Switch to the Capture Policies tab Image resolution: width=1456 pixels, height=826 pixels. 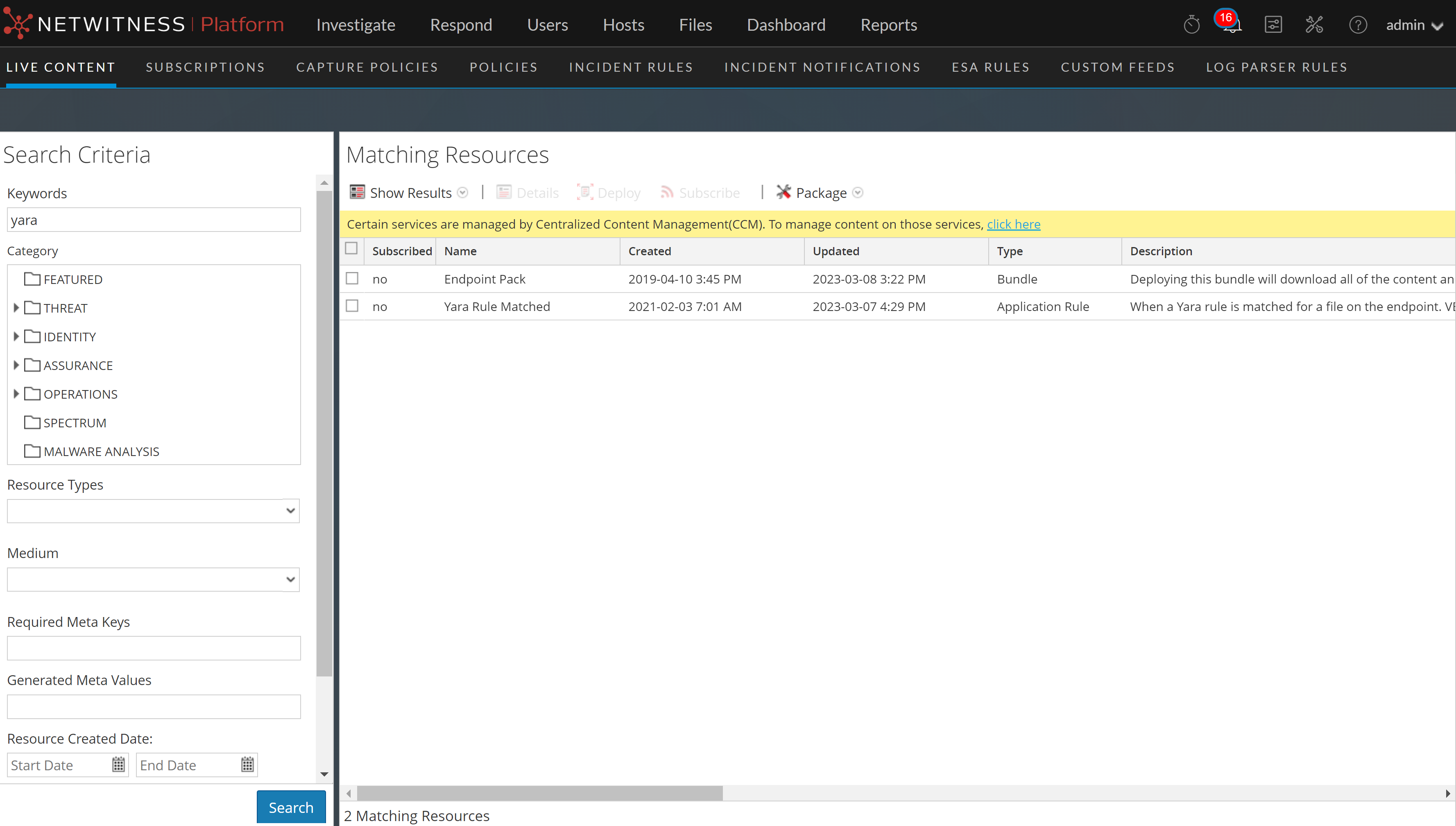(367, 67)
